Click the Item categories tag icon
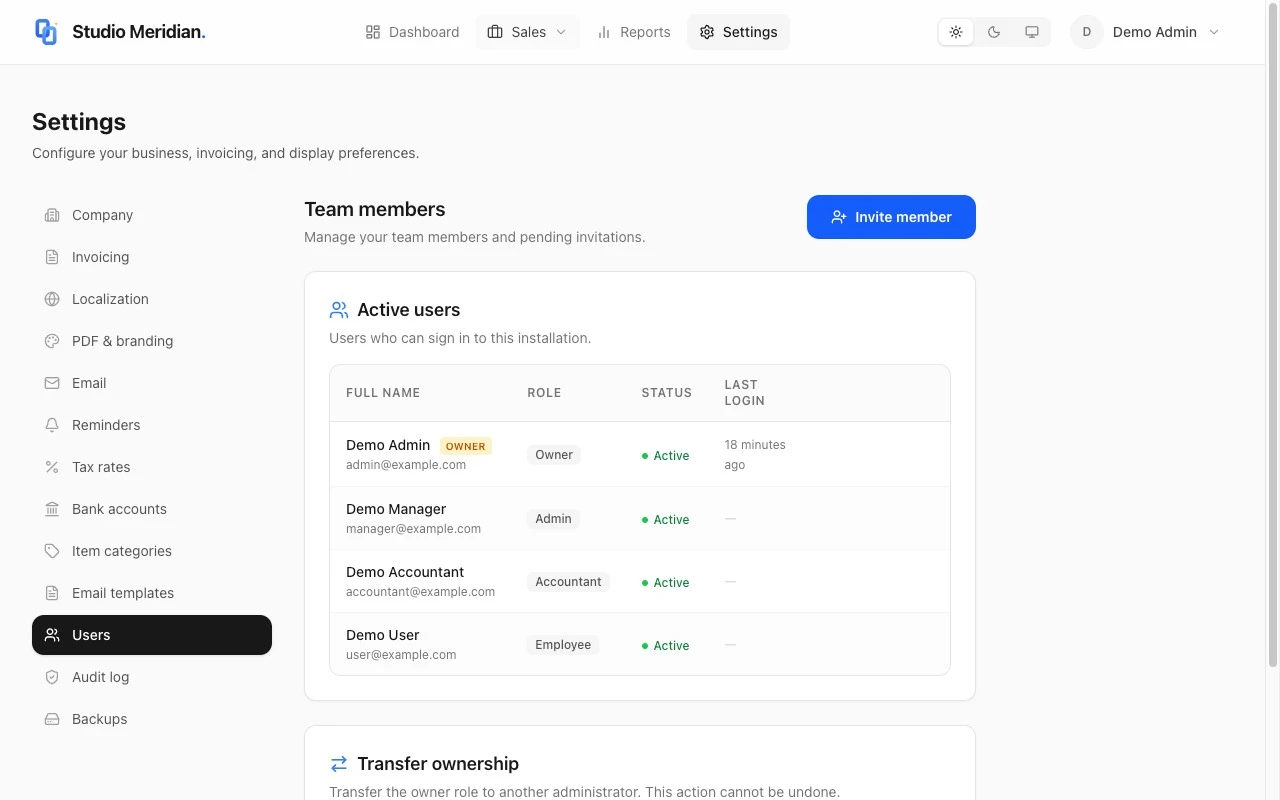 pos(52,551)
